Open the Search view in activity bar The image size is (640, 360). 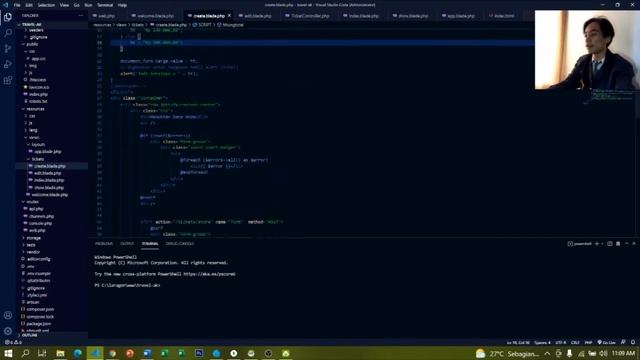coord(8,33)
